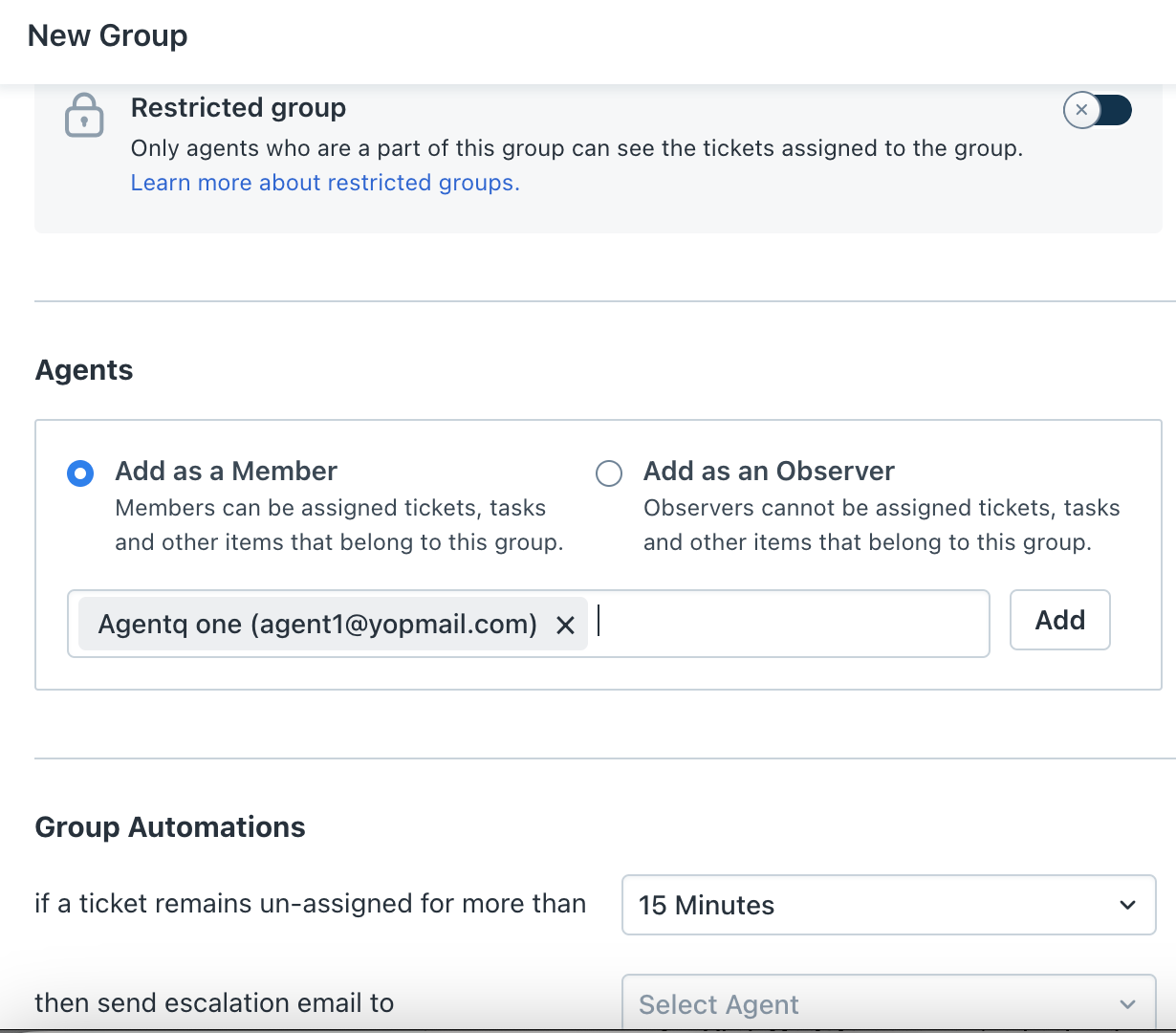Toggle the Restricted group switch
Image resolution: width=1176 pixels, height=1033 pixels.
(x=1098, y=111)
